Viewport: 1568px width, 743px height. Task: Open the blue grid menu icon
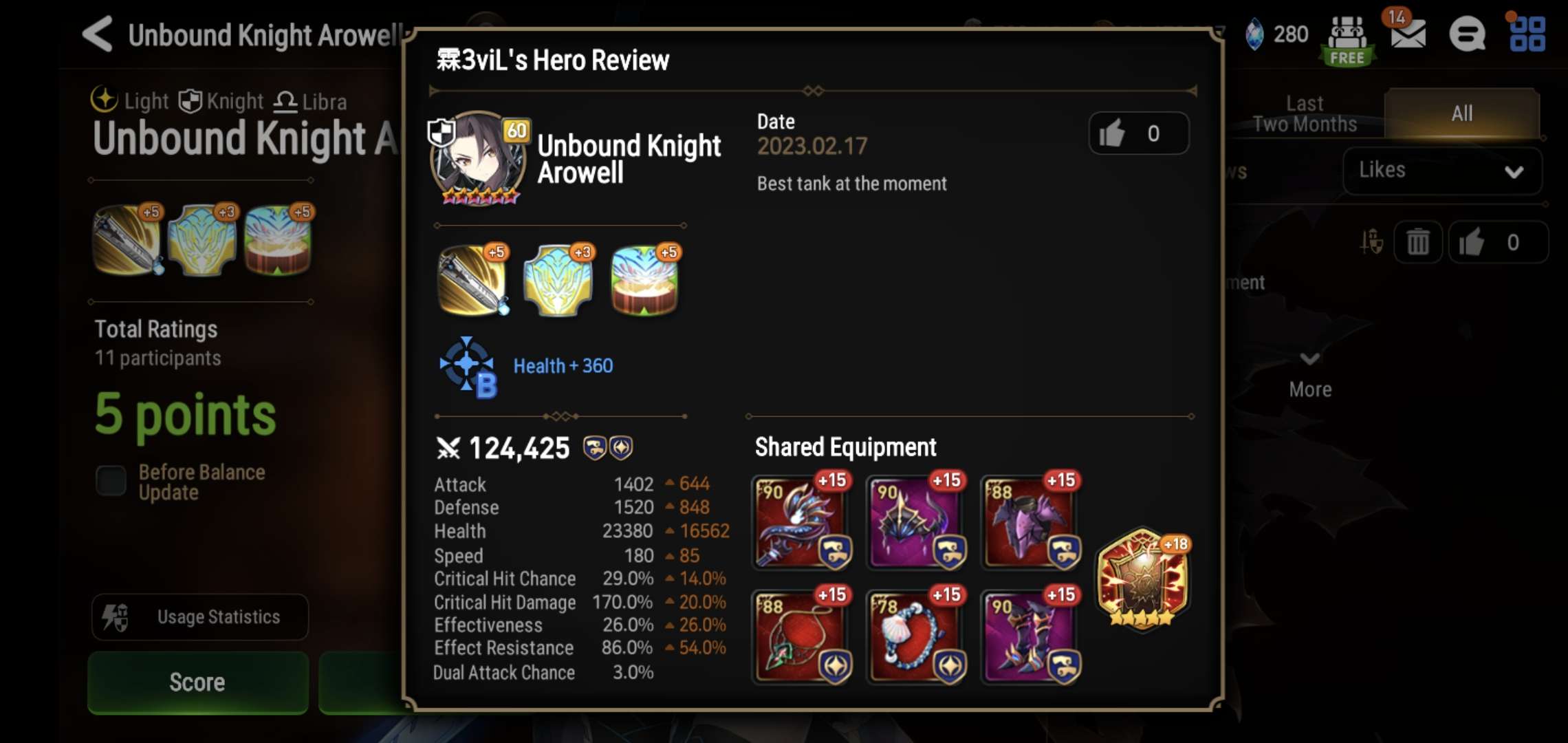1527,34
